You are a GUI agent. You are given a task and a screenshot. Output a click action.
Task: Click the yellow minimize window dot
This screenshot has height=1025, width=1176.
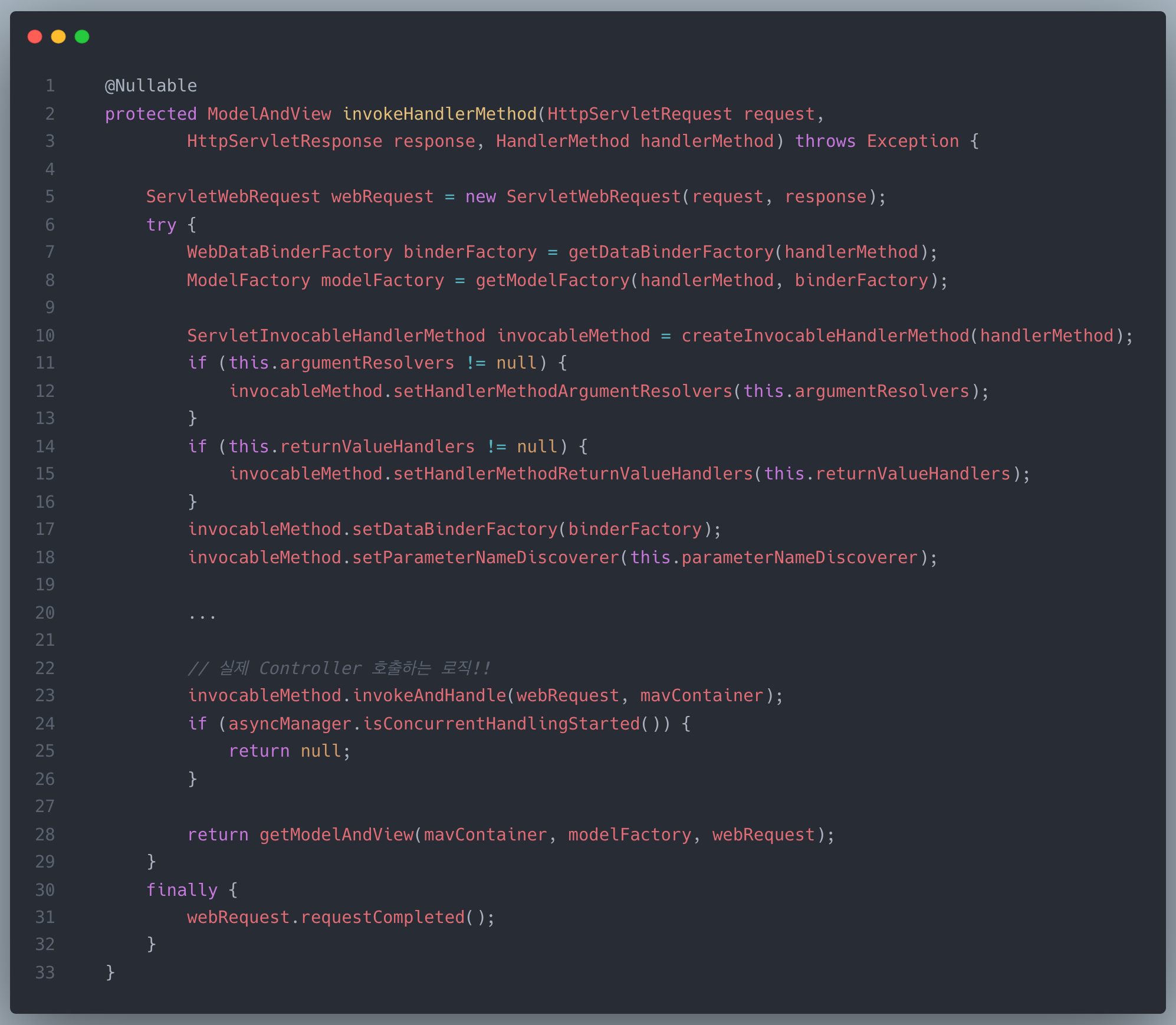click(58, 37)
